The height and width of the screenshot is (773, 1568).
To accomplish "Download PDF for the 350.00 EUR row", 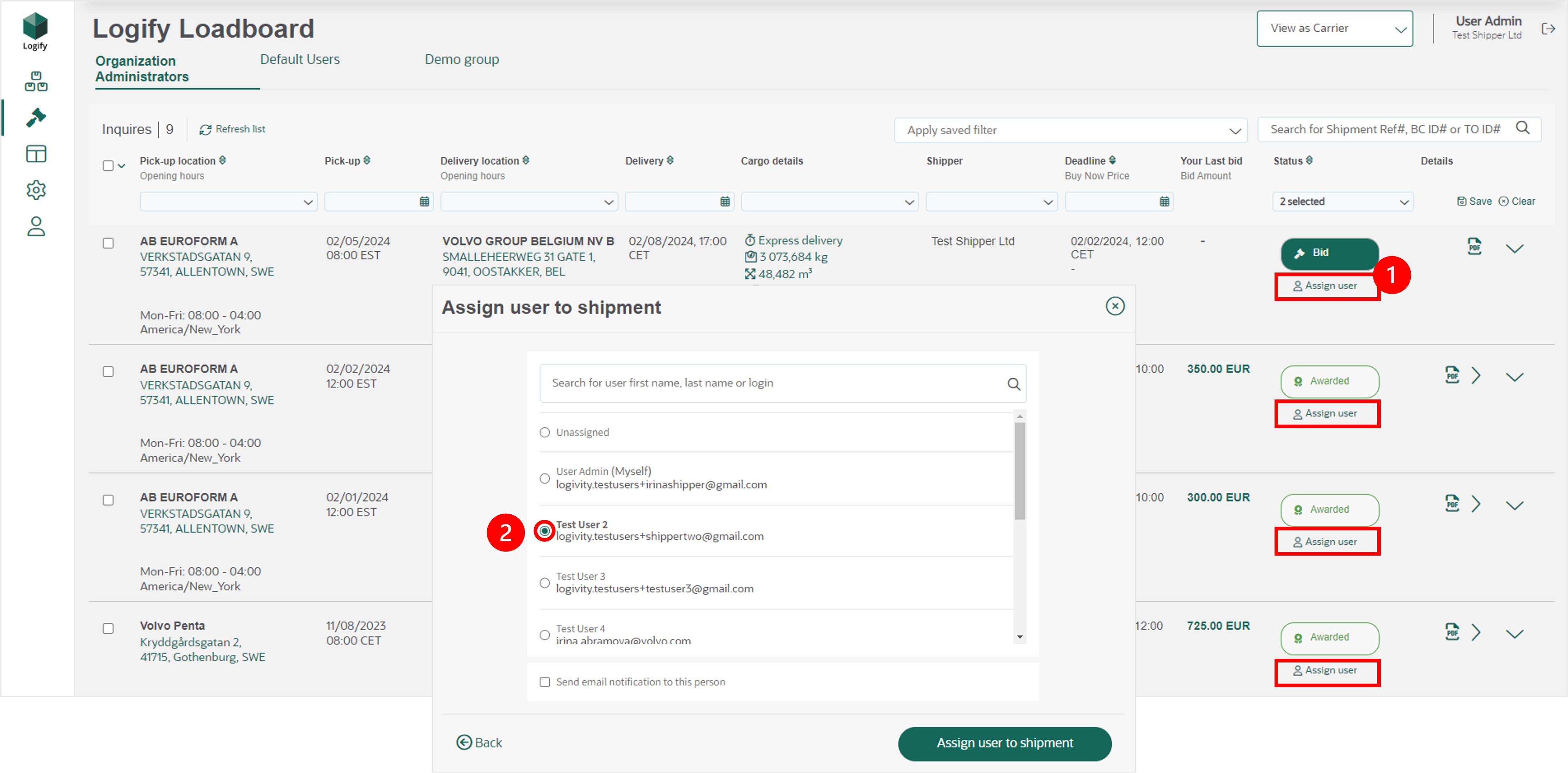I will 1452,375.
